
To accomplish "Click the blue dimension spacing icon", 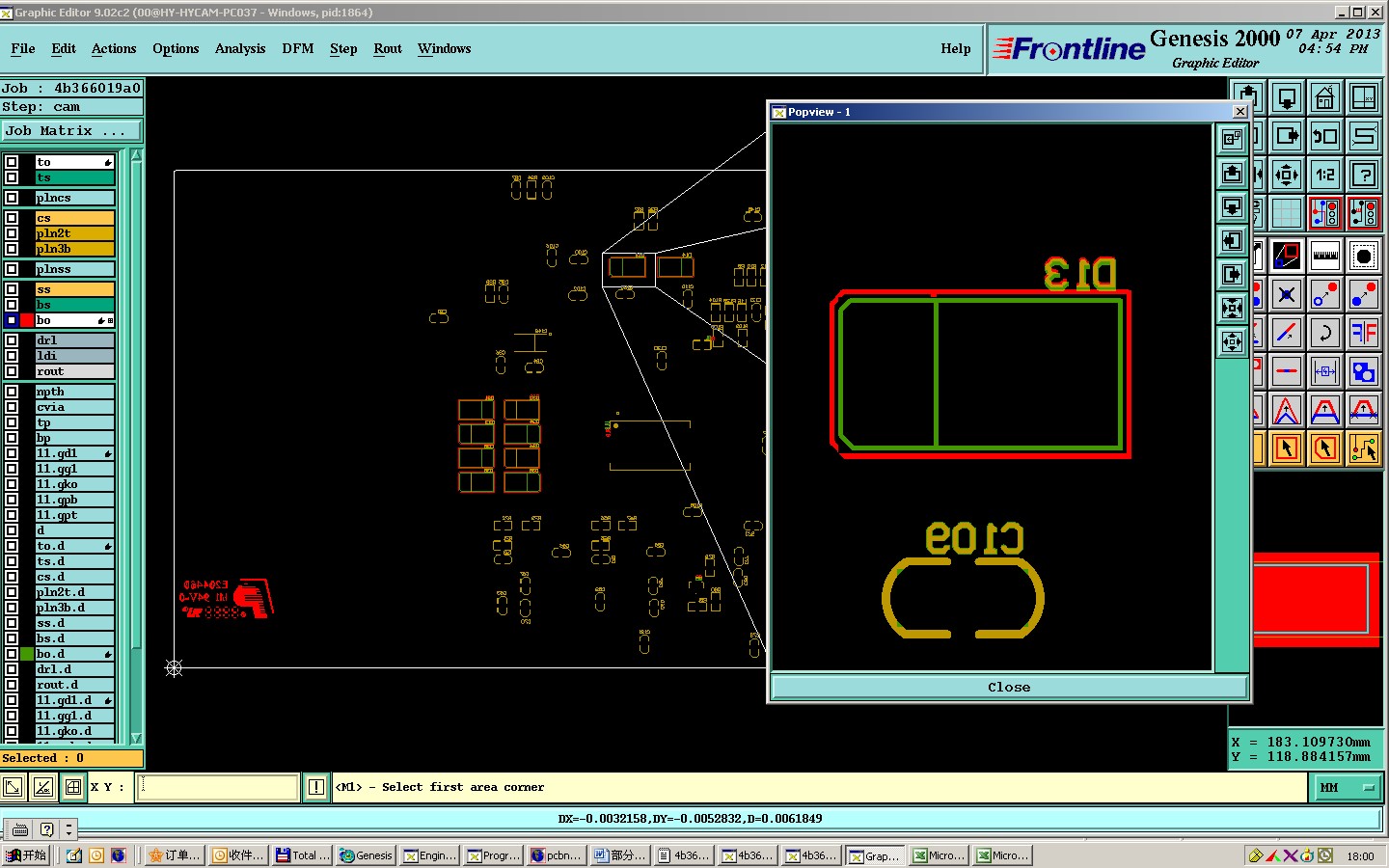I will pyautogui.click(x=1325, y=371).
